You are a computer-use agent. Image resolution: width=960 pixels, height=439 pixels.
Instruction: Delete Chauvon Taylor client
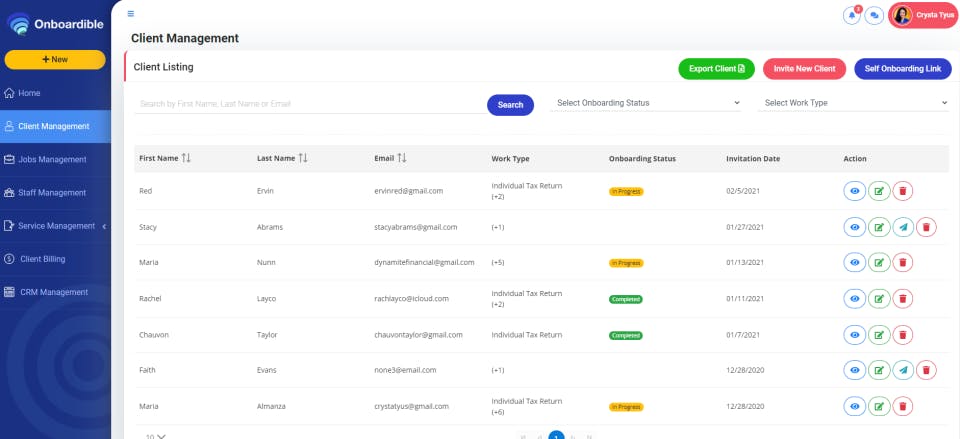tap(902, 335)
